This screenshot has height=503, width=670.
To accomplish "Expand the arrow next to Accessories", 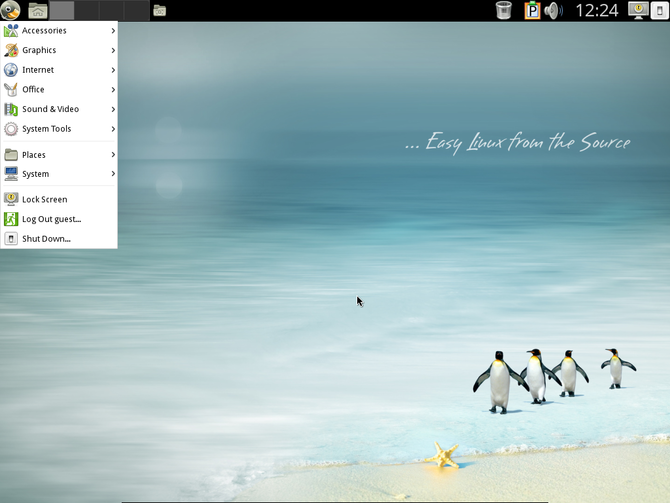I will (x=113, y=31).
